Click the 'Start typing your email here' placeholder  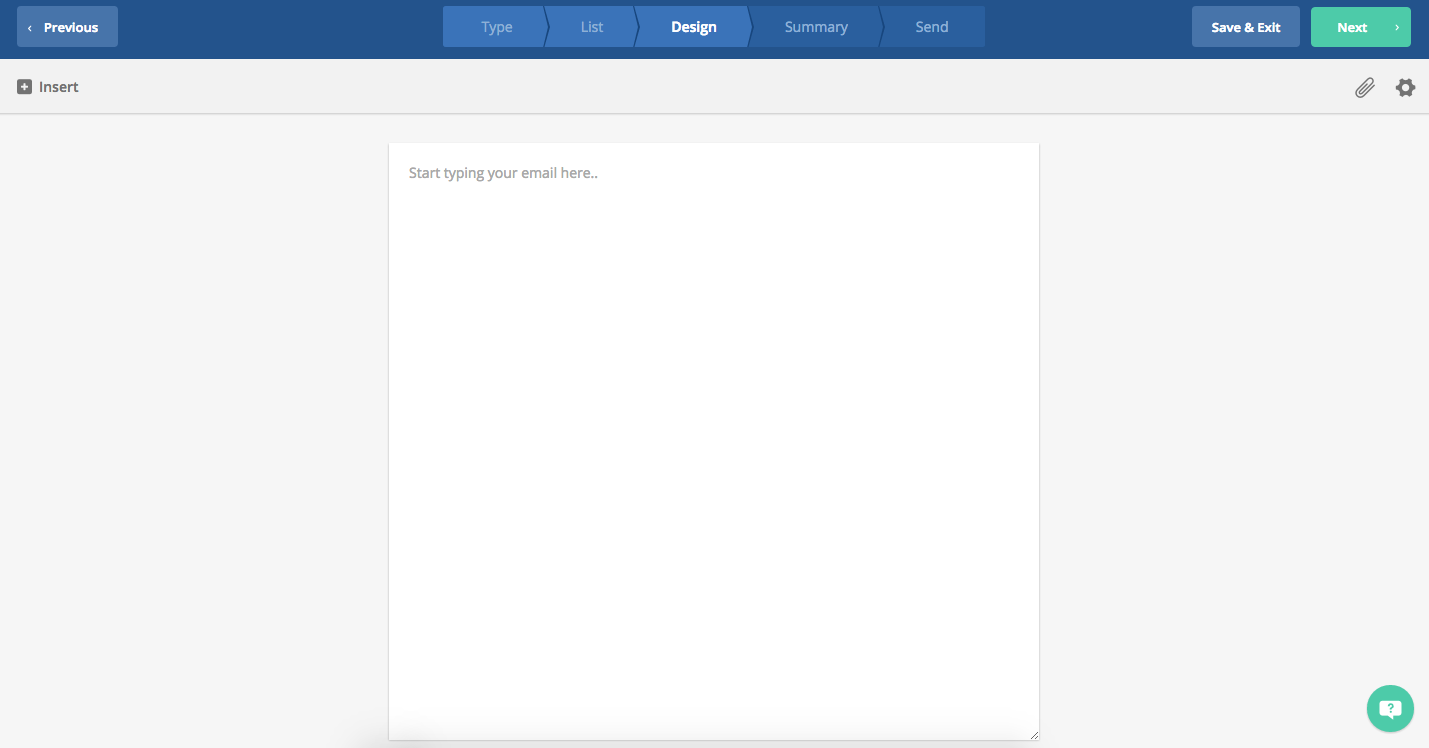pos(503,173)
